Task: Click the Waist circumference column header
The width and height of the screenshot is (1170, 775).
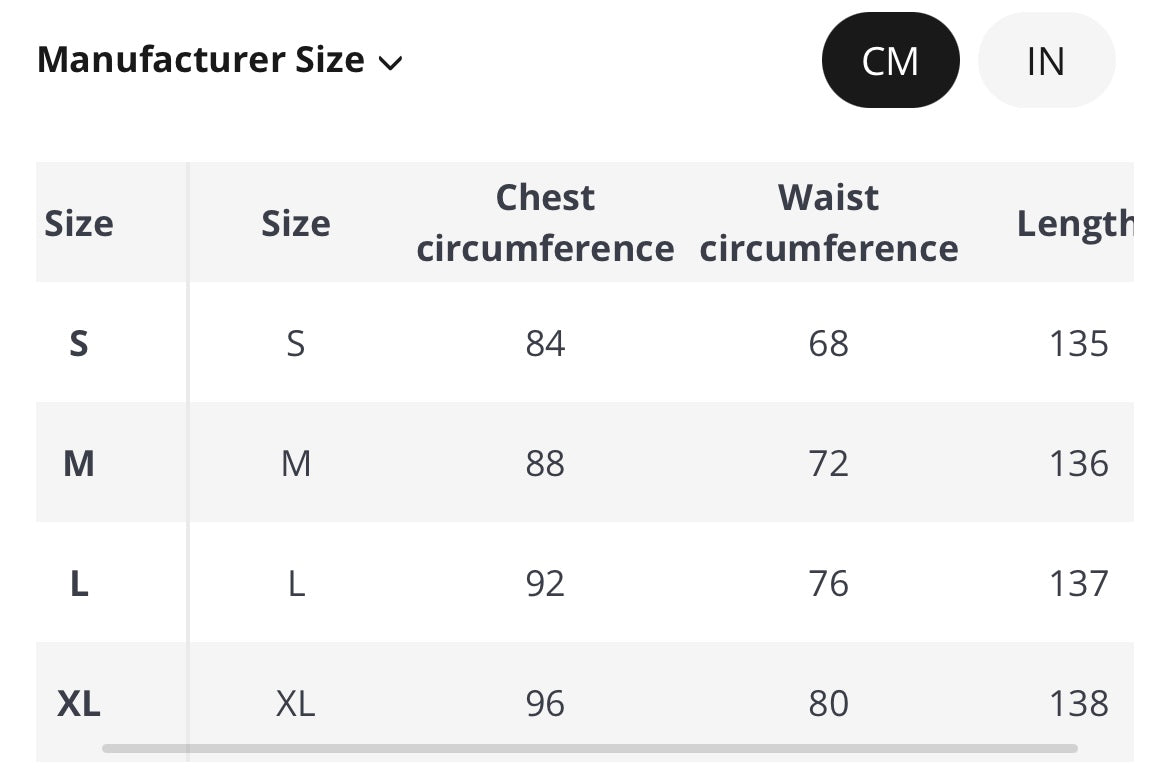Action: (828, 223)
